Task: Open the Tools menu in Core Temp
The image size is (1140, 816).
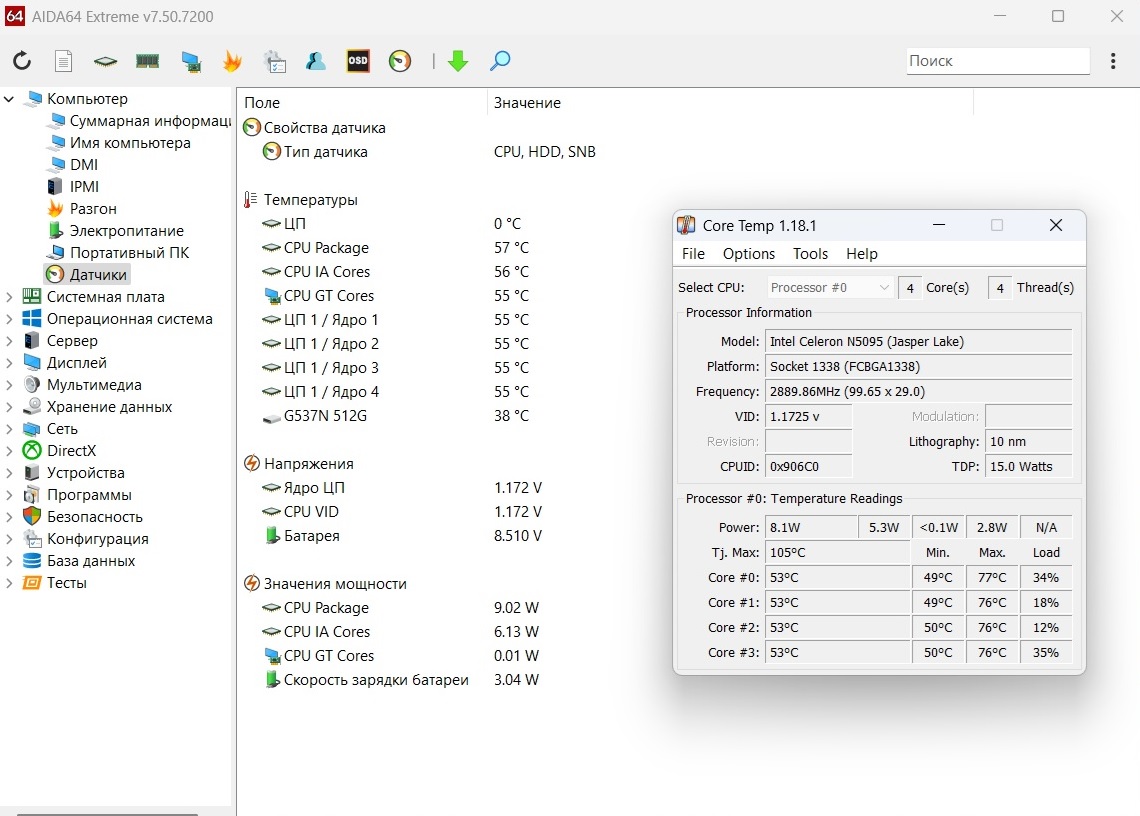Action: tap(810, 254)
